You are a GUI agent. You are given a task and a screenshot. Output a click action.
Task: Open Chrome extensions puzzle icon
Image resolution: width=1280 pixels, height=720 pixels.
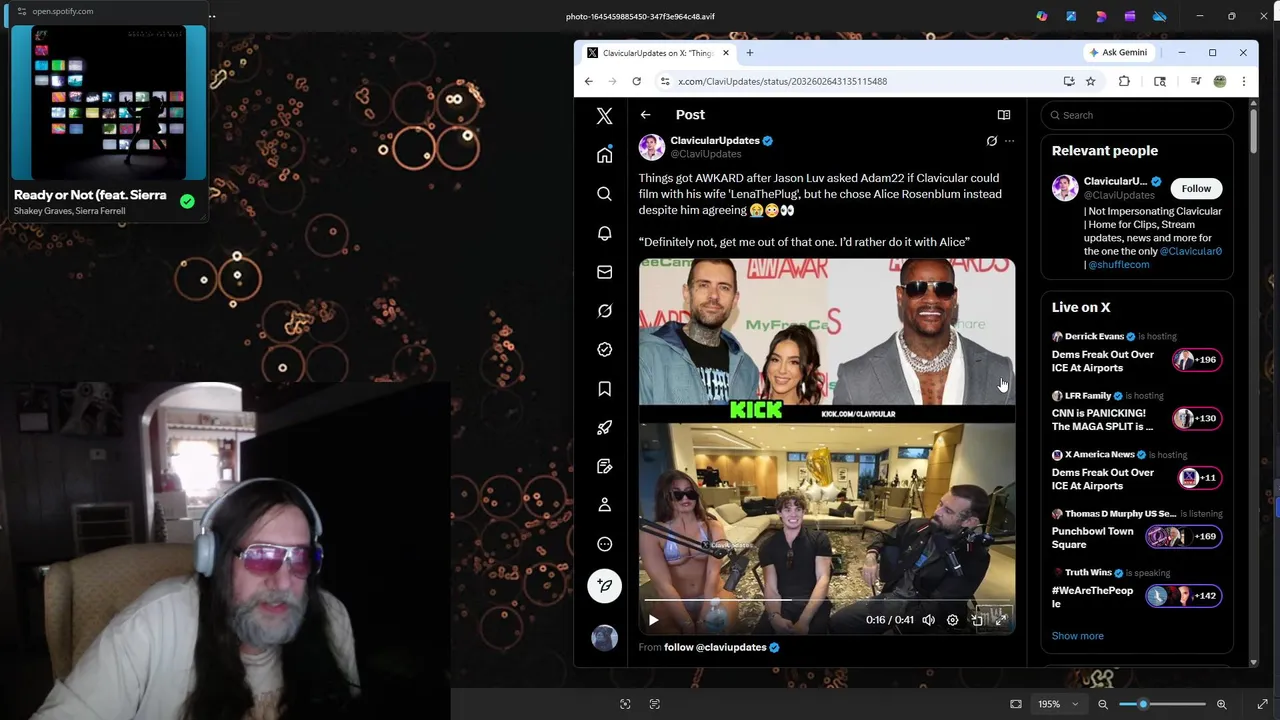[1124, 81]
